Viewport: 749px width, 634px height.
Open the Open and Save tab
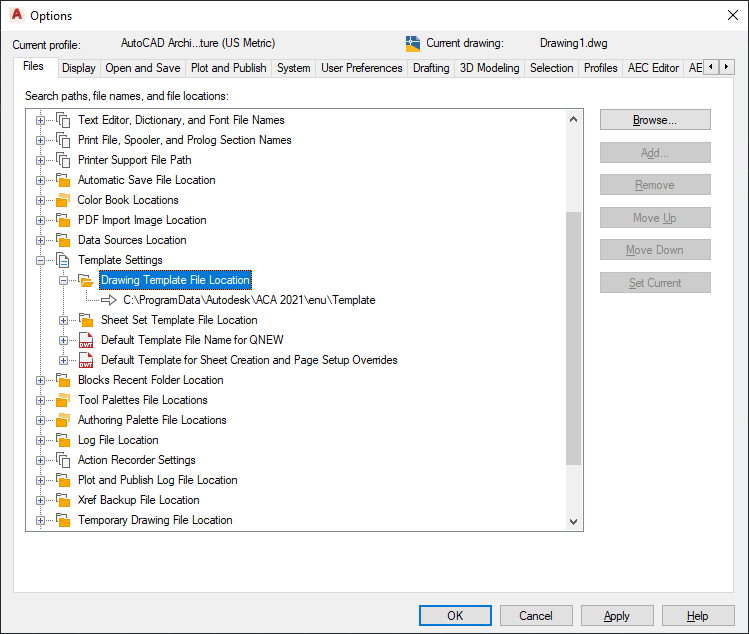pos(143,68)
